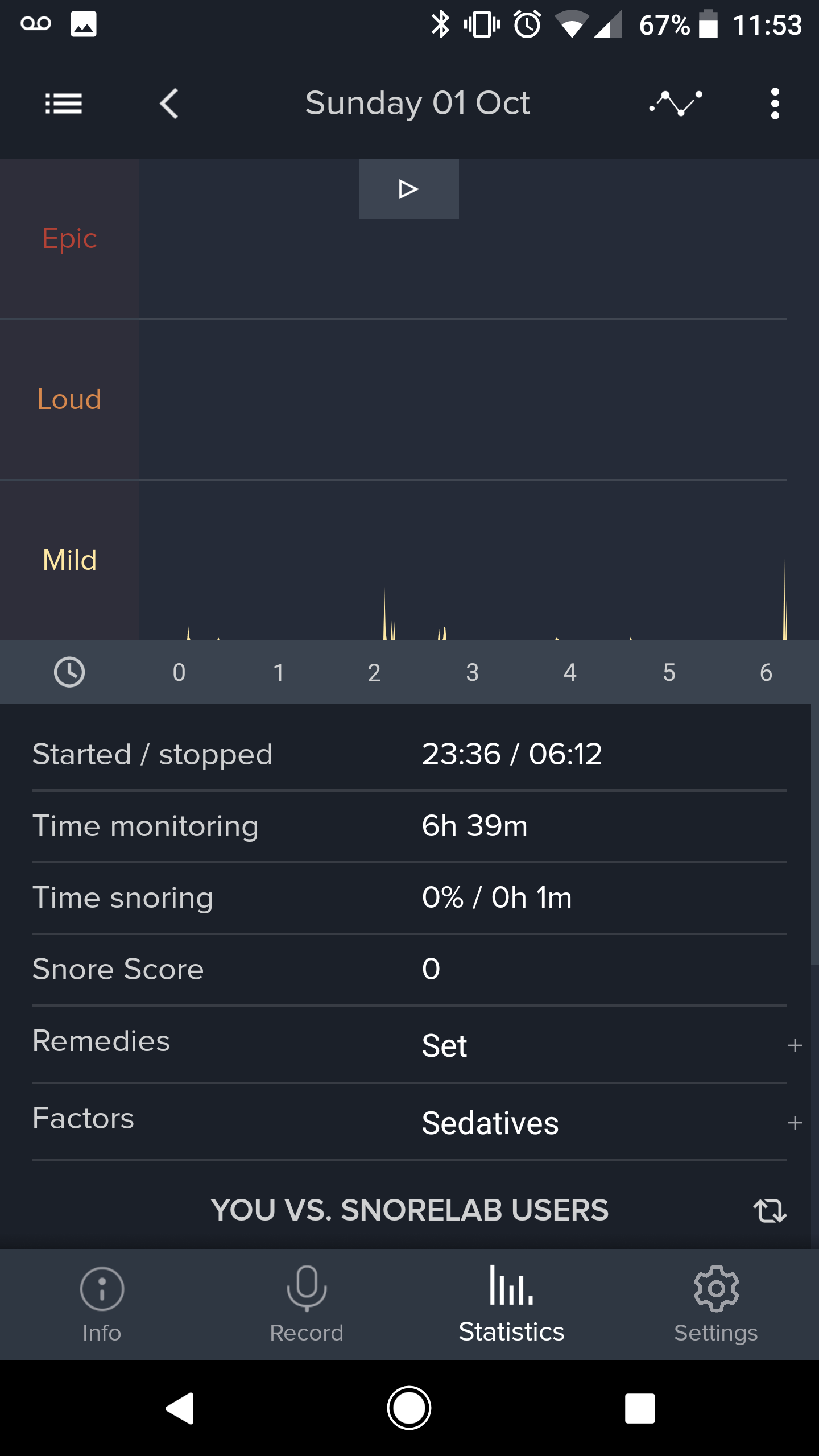Image resolution: width=819 pixels, height=1456 pixels.
Task: Open the Remedies Set entry
Action: tap(444, 1045)
